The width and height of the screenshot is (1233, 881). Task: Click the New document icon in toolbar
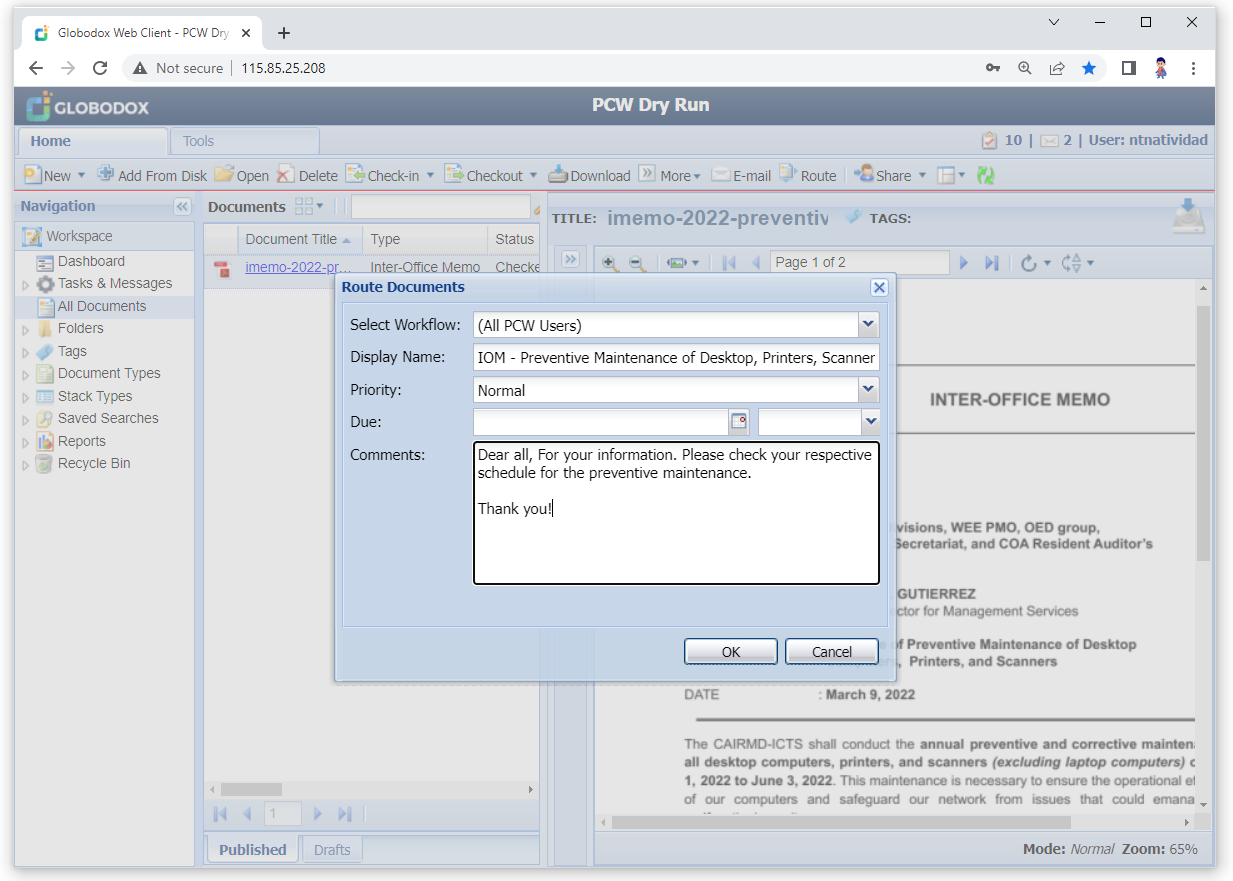tap(32, 174)
